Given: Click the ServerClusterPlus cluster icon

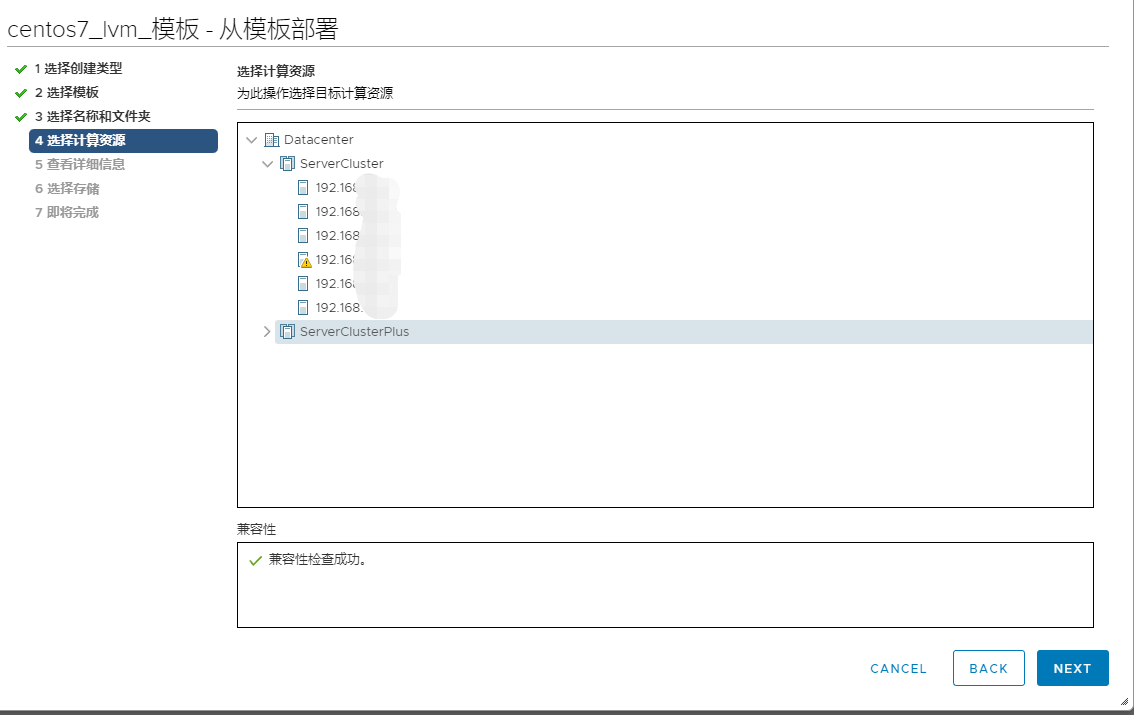Looking at the screenshot, I should point(288,332).
